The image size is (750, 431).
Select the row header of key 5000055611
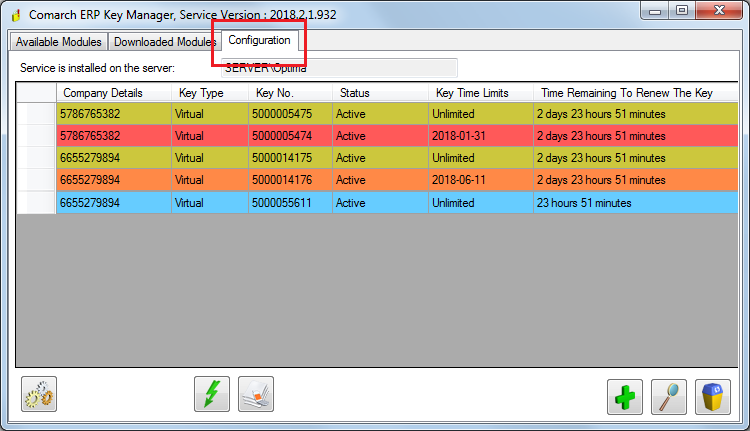36,203
